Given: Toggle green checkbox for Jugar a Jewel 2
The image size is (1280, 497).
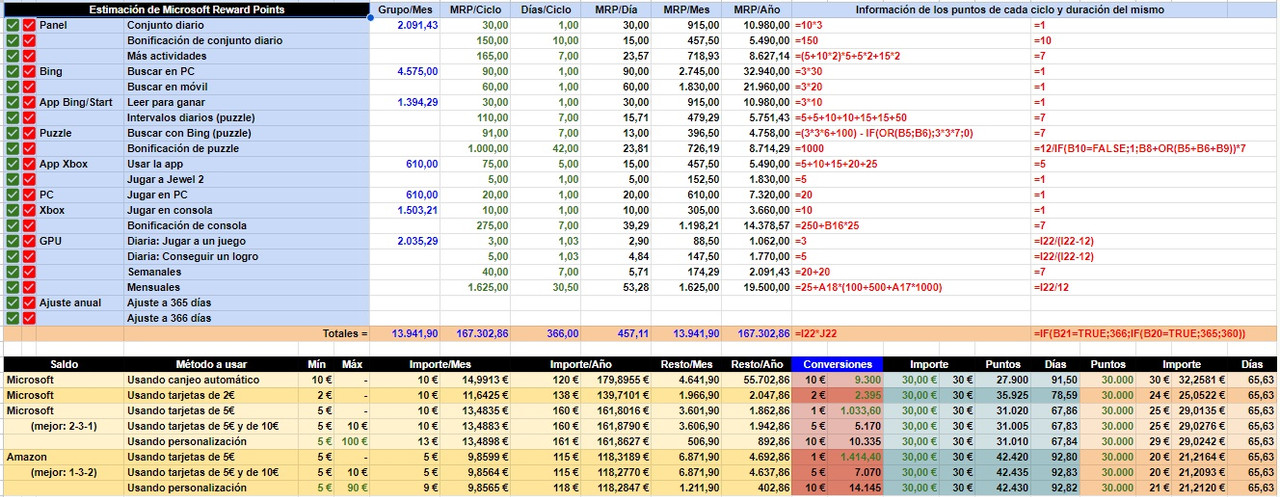Looking at the screenshot, I should 12,179.
